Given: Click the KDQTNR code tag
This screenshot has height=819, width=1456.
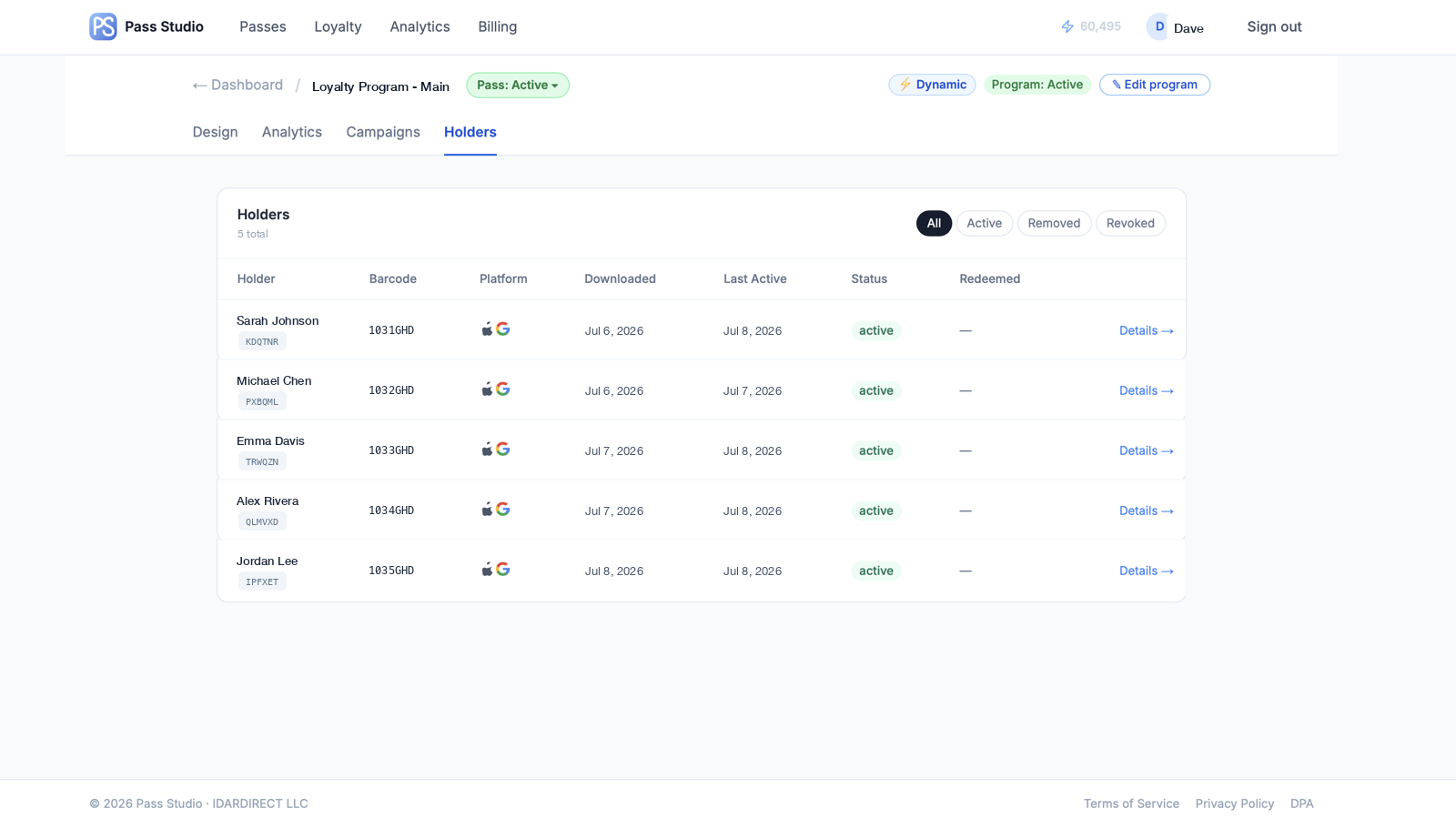Looking at the screenshot, I should pyautogui.click(x=262, y=342).
